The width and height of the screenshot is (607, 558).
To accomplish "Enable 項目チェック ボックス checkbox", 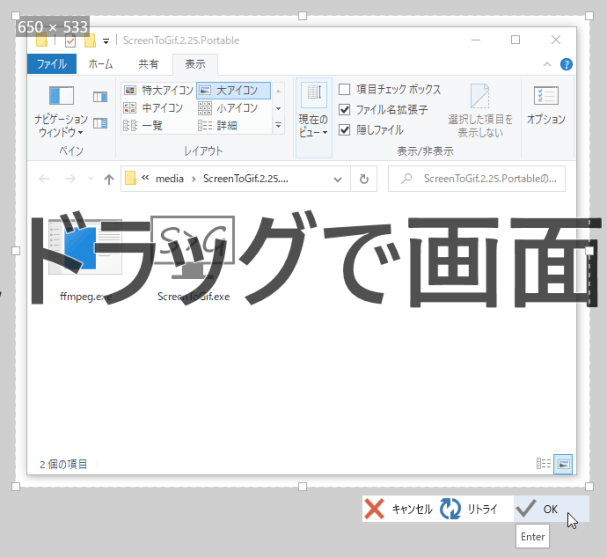I will click(x=344, y=89).
